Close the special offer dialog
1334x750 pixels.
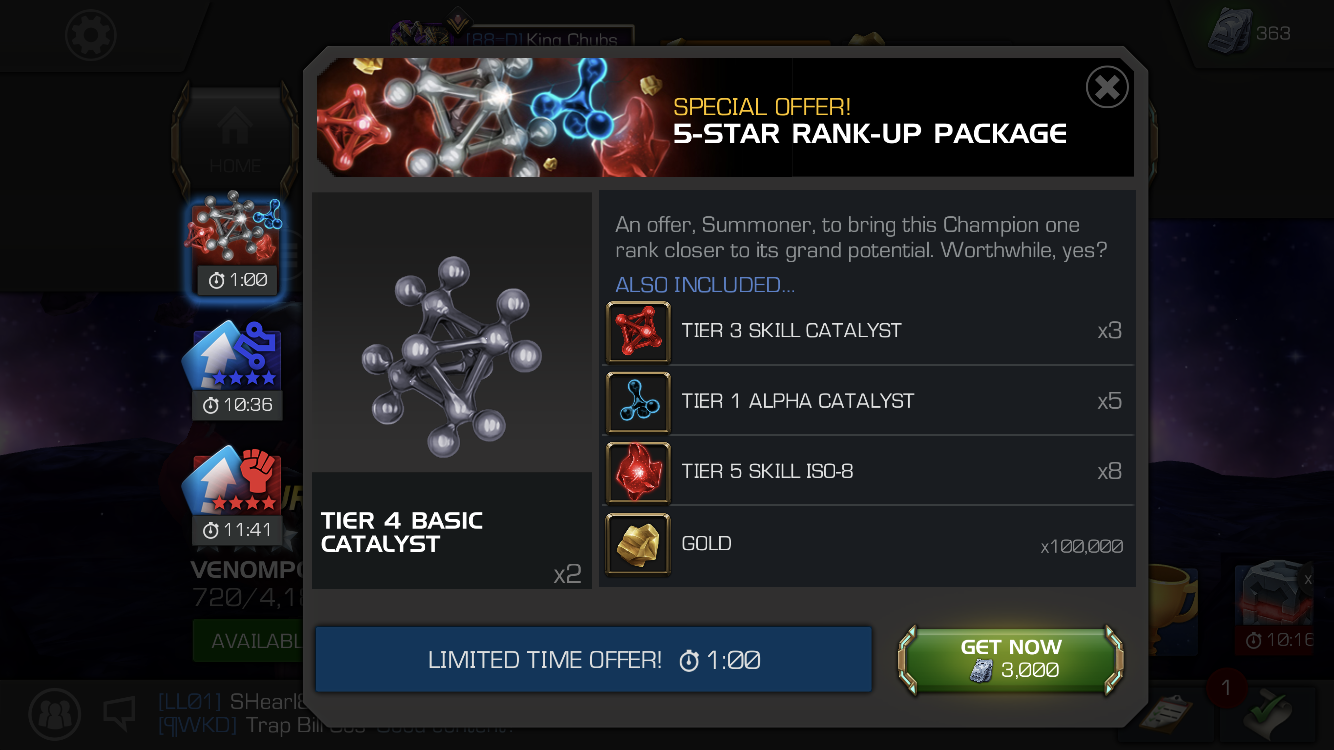(x=1107, y=87)
